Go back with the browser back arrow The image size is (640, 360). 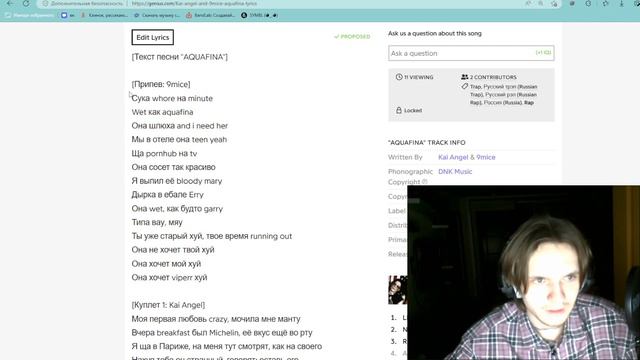point(10,3)
